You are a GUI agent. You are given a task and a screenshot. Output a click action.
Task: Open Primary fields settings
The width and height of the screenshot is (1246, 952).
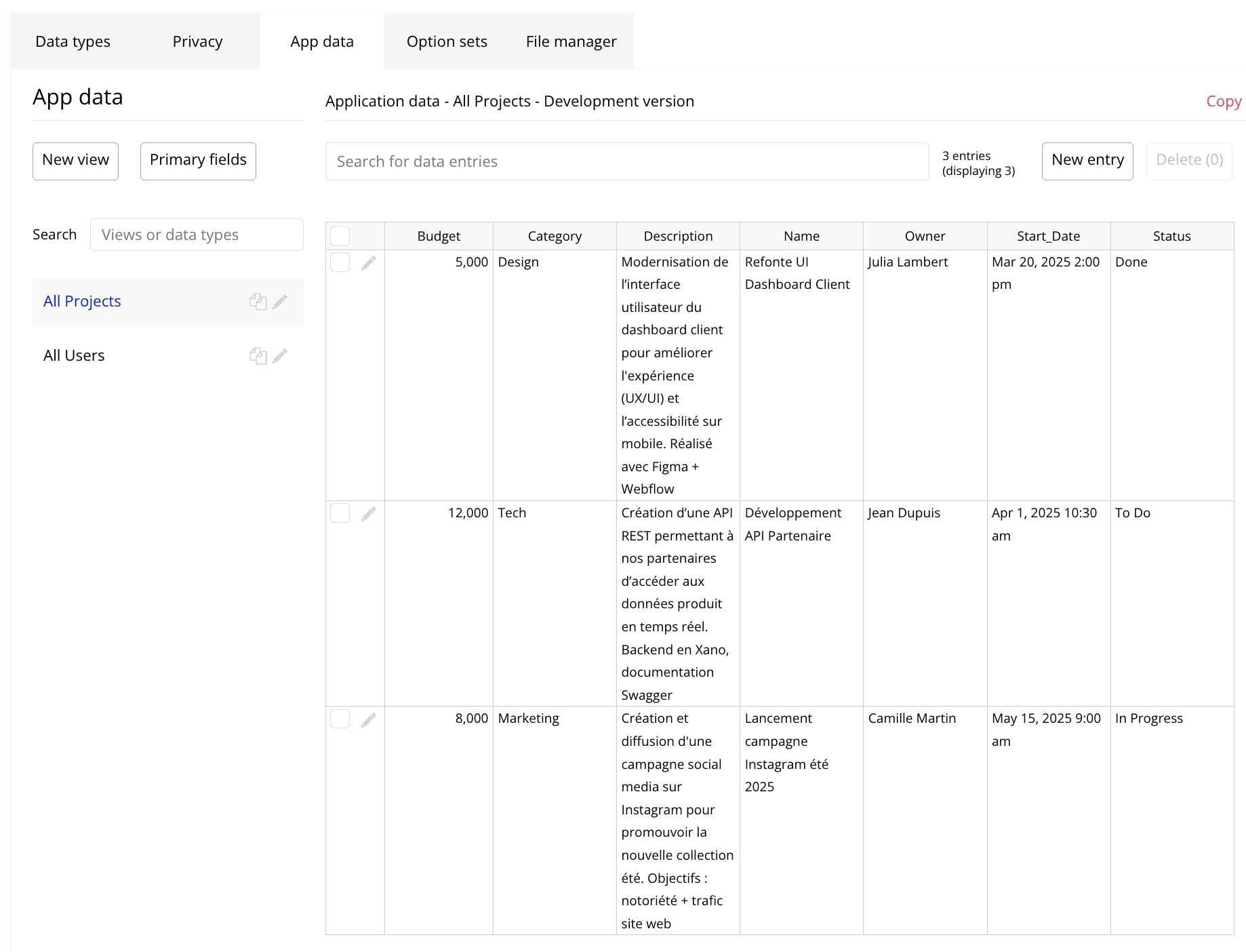(198, 161)
